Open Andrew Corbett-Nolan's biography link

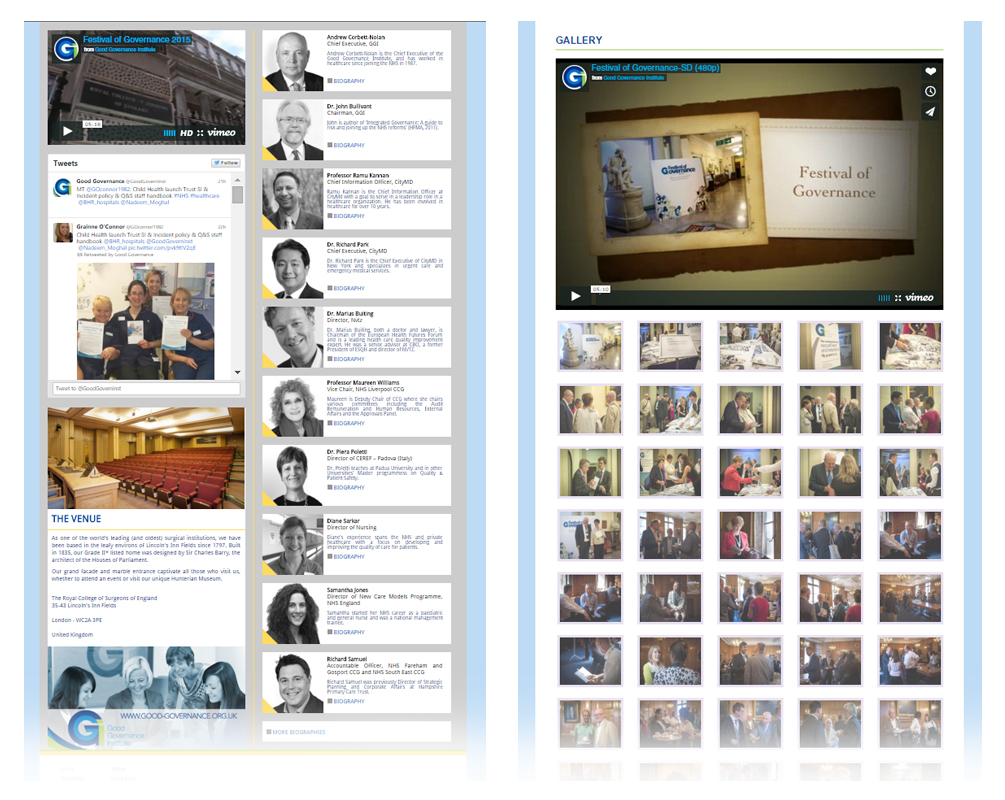pyautogui.click(x=346, y=81)
